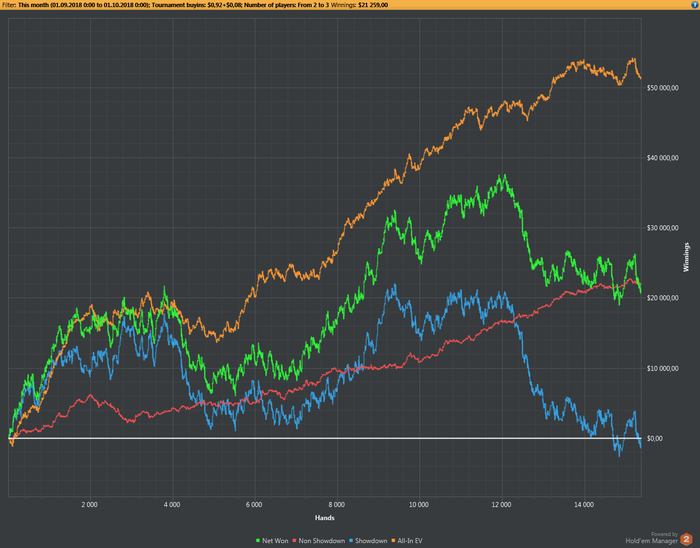
Task: Click the 8 000 hands axis label
Action: [337, 505]
